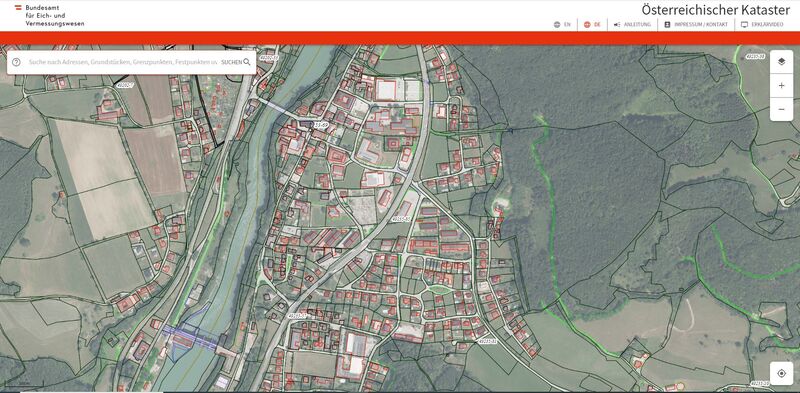
Task: Focus the address and parcel search field
Action: [x=122, y=62]
